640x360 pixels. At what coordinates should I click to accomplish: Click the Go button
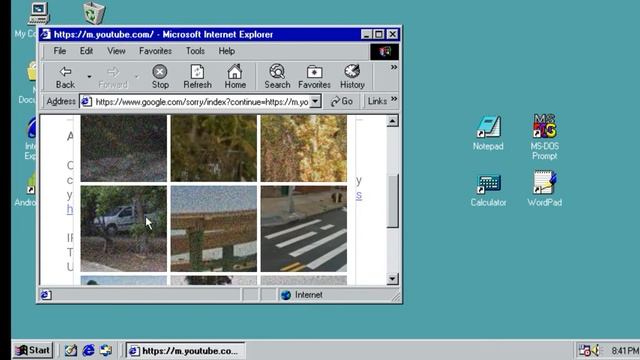342,101
